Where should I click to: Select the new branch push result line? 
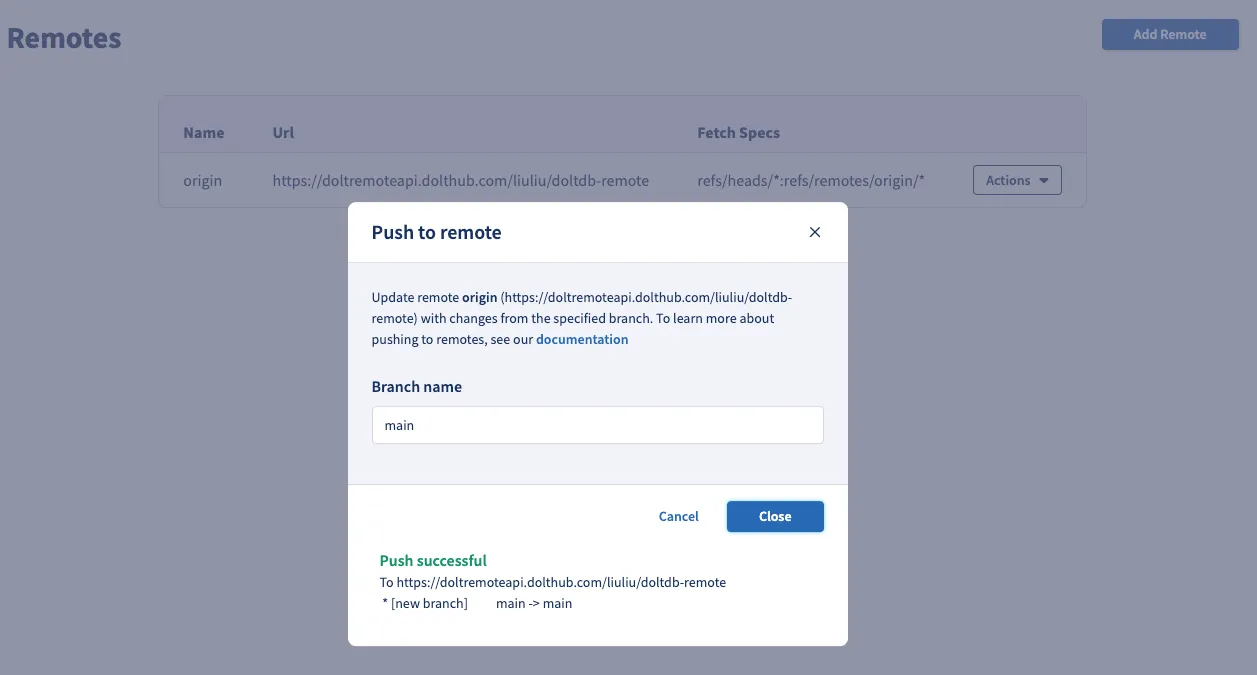click(x=477, y=603)
